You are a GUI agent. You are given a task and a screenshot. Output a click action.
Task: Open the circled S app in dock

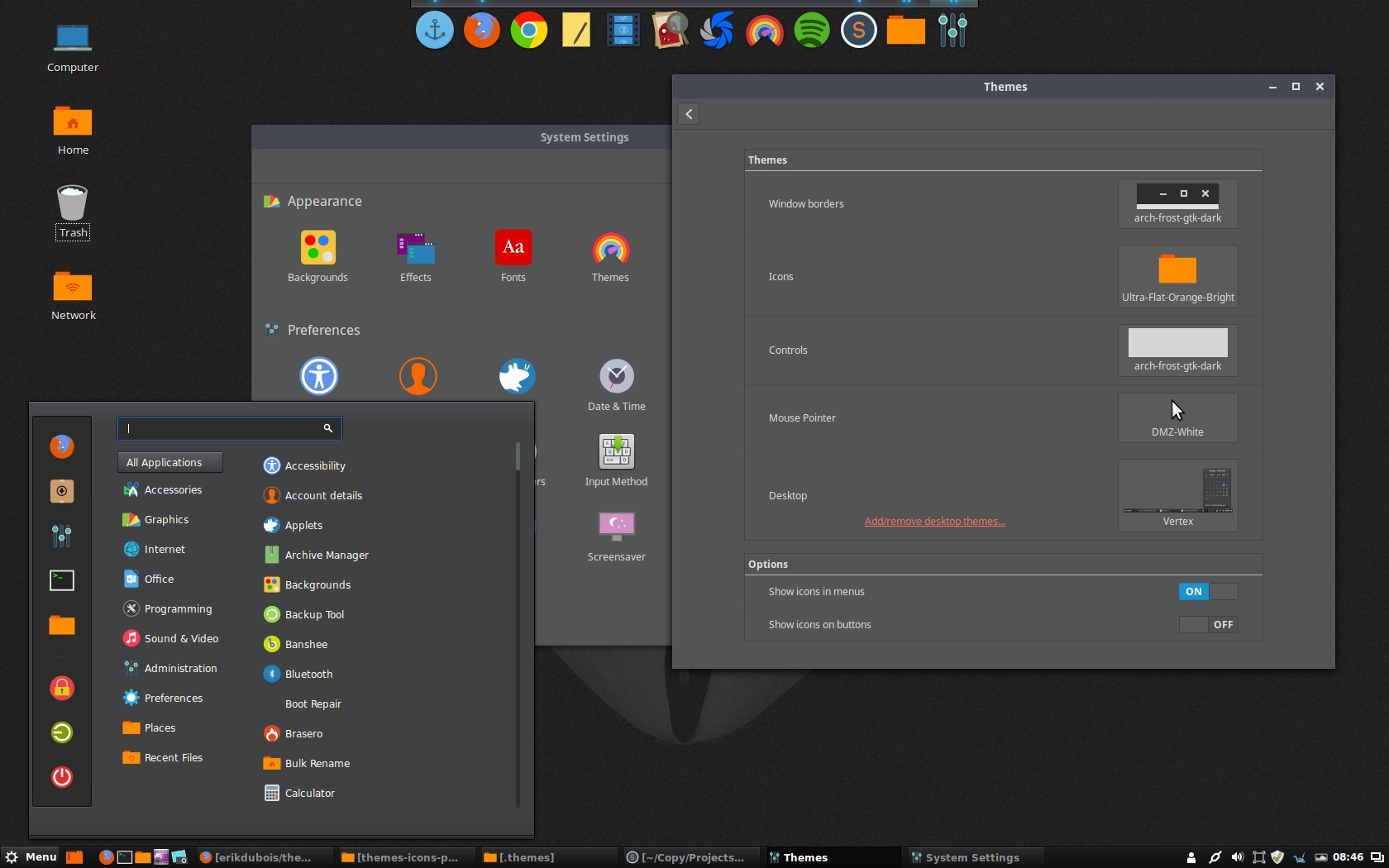[859, 31]
